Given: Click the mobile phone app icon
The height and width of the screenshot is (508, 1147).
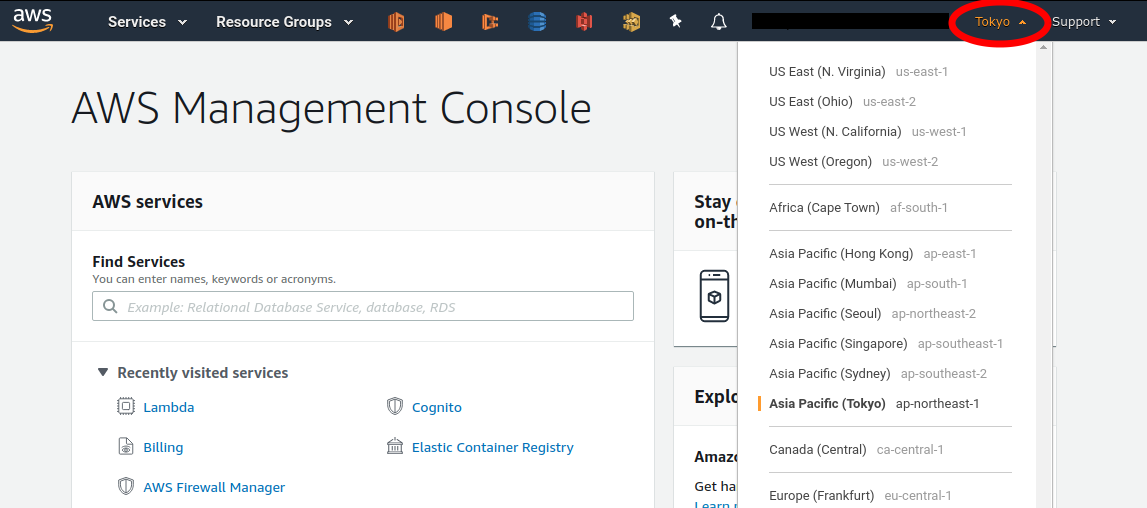Looking at the screenshot, I should [x=714, y=296].
